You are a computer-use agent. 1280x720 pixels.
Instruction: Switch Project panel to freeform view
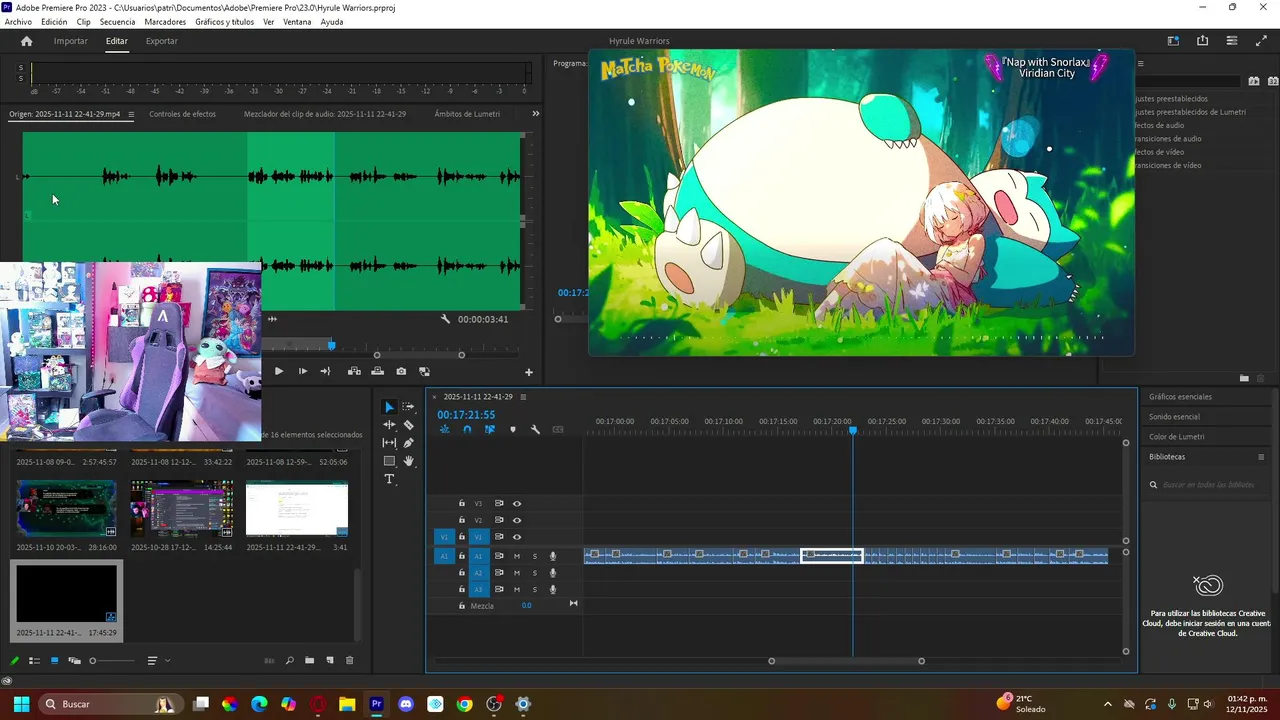(73, 661)
